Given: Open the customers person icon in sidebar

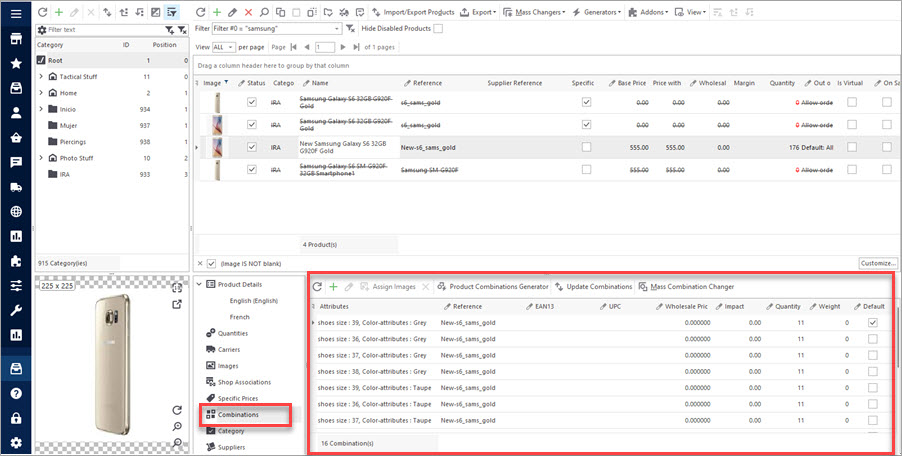Looking at the screenshot, I should (16, 113).
